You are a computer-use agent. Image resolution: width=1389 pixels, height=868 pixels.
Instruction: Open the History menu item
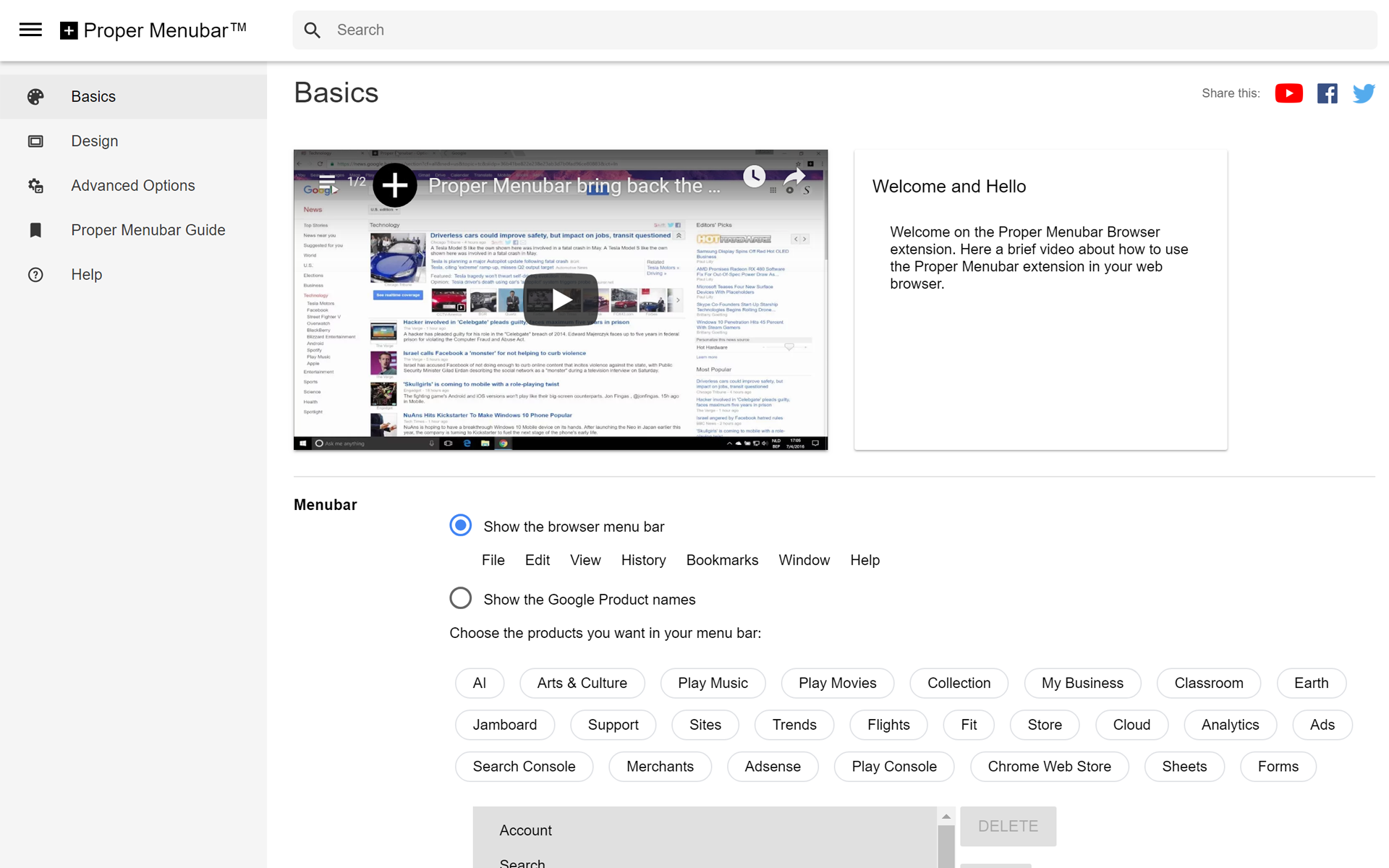pos(643,560)
